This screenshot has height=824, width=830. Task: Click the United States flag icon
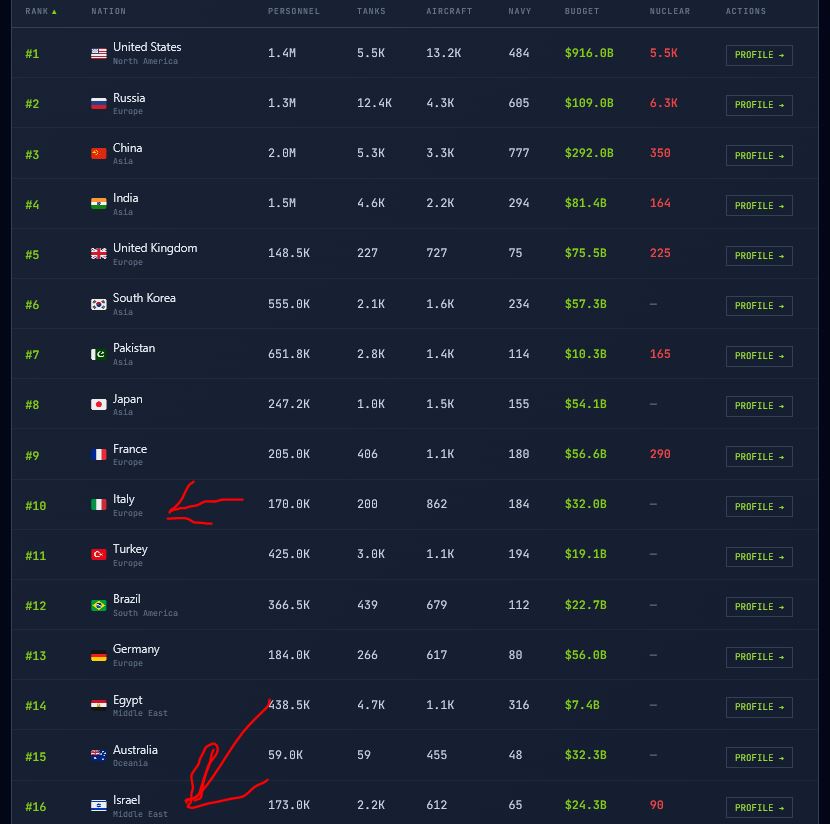[98, 53]
